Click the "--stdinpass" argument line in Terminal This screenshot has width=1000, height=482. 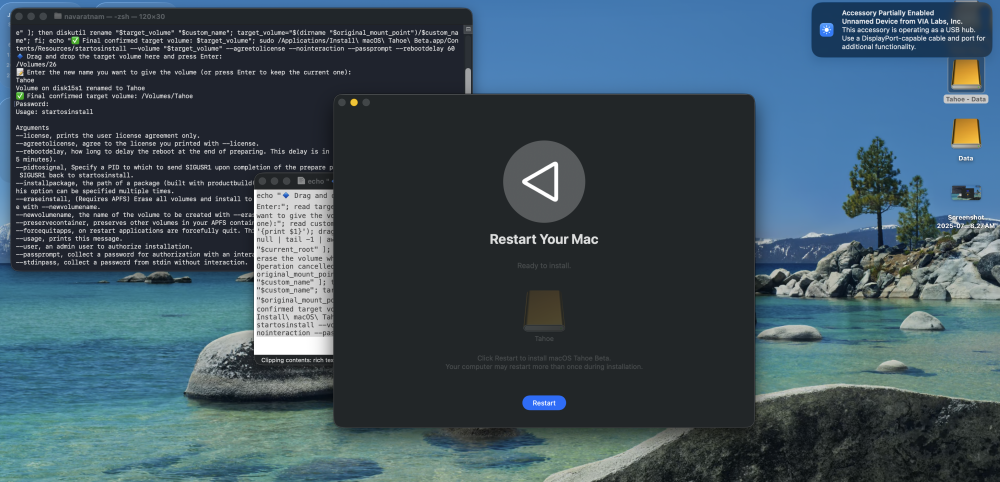[131, 262]
